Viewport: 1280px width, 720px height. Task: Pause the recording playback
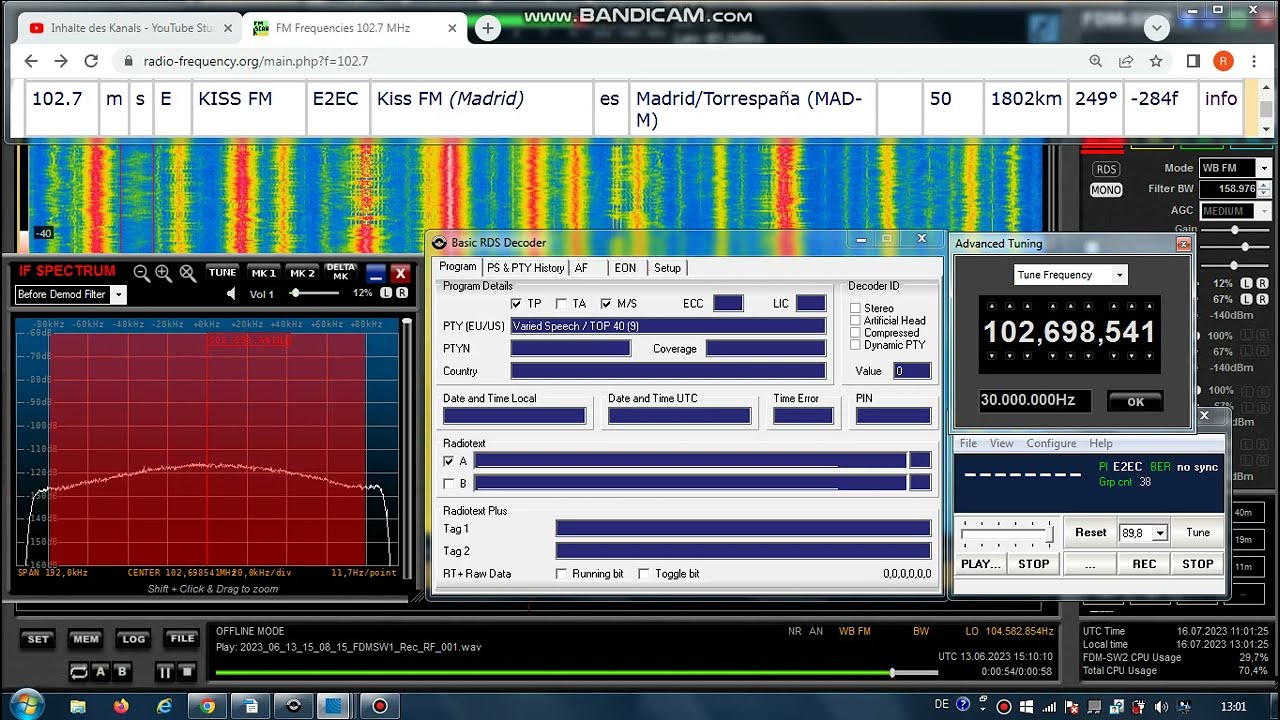(x=164, y=672)
